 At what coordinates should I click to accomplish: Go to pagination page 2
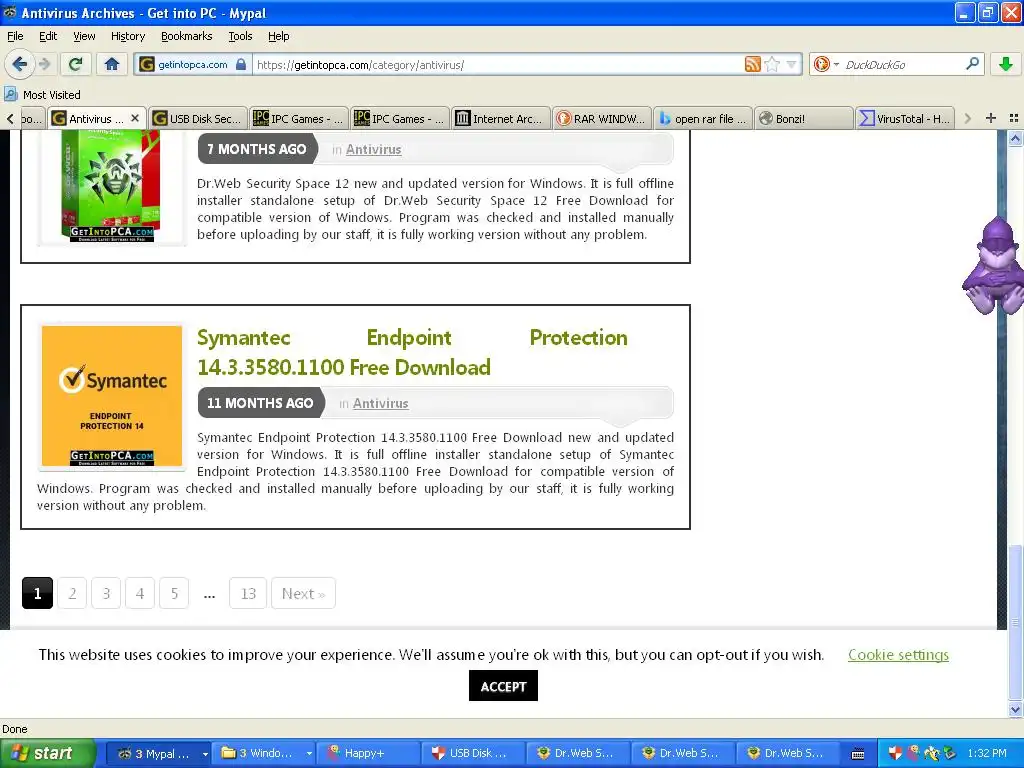pyautogui.click(x=72, y=593)
